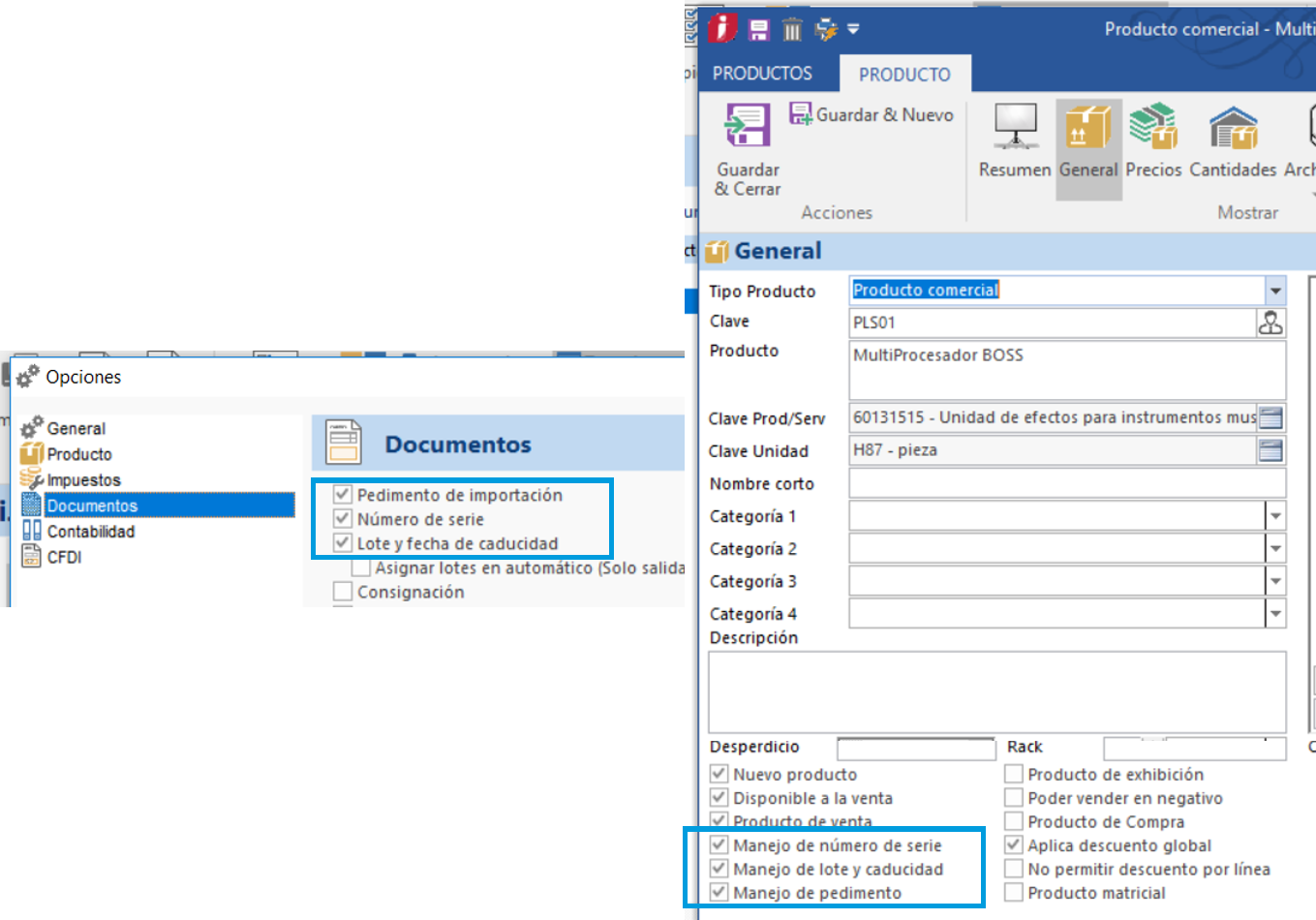Click the Guardar & Nuevo button

point(871,114)
